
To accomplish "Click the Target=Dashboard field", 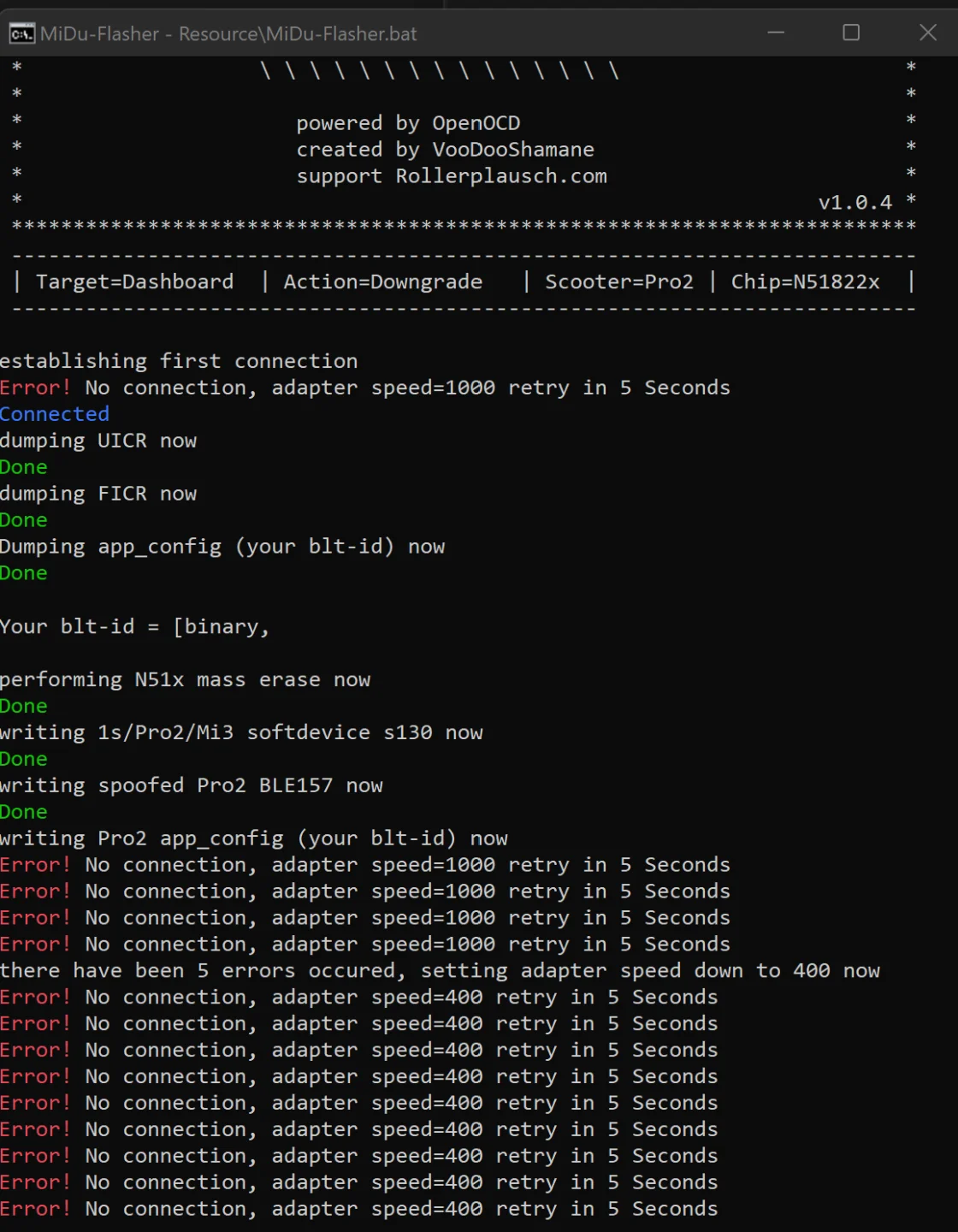I will tap(134, 281).
